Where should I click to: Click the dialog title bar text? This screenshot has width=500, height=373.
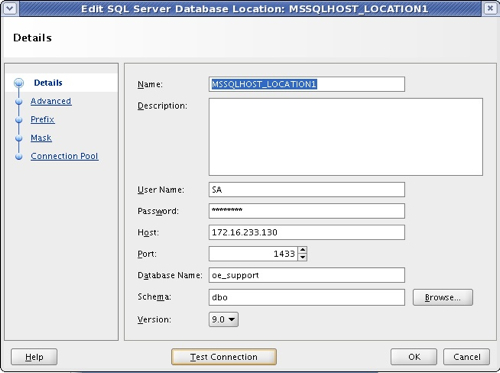coord(254,9)
